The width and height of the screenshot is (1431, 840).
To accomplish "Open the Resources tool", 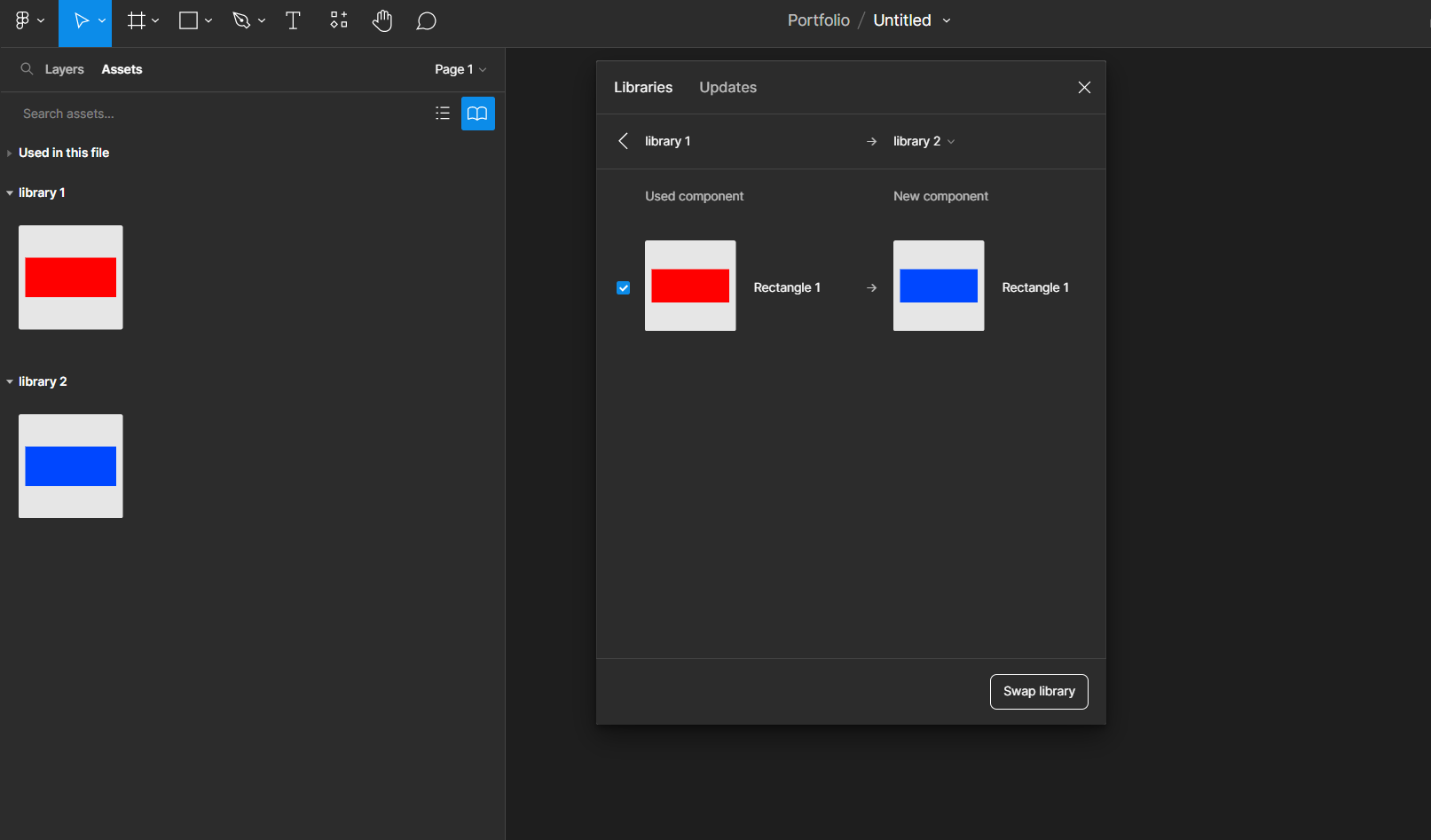I will (339, 20).
